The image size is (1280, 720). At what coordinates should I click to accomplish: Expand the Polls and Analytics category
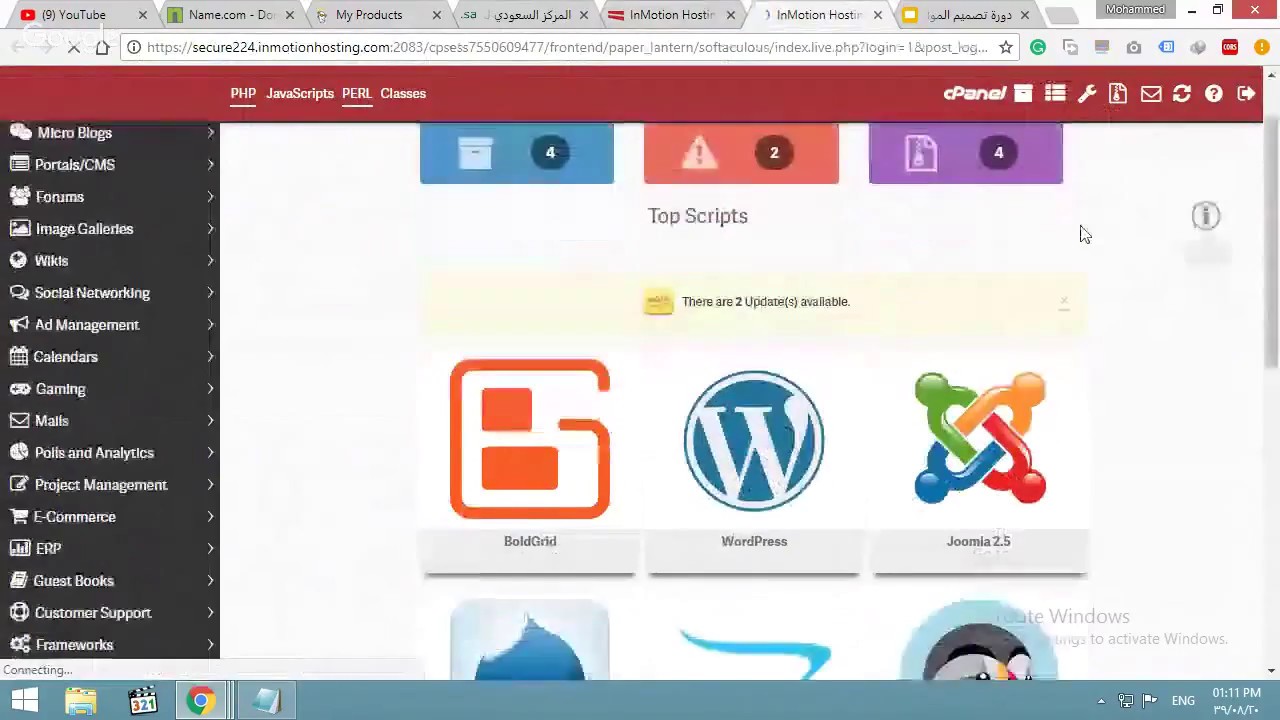click(x=110, y=453)
